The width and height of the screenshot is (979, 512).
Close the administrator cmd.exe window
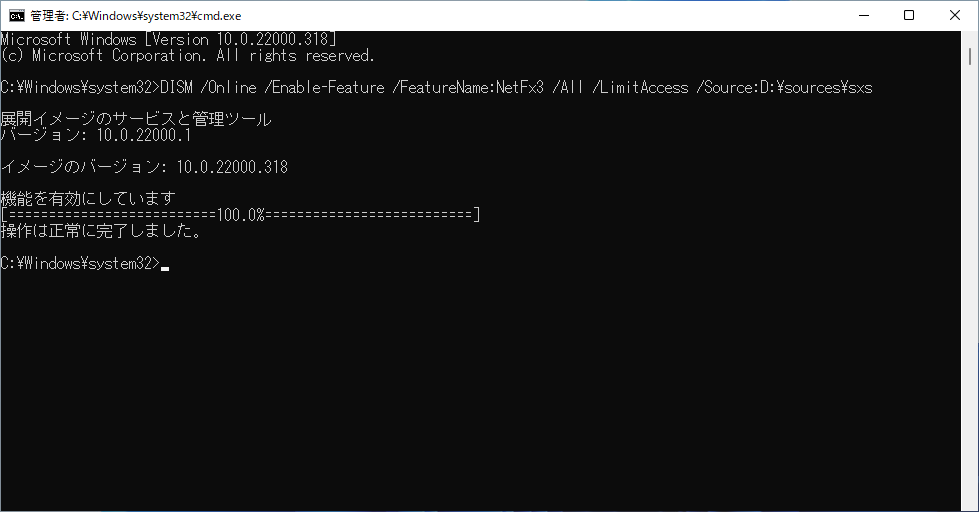[x=954, y=15]
